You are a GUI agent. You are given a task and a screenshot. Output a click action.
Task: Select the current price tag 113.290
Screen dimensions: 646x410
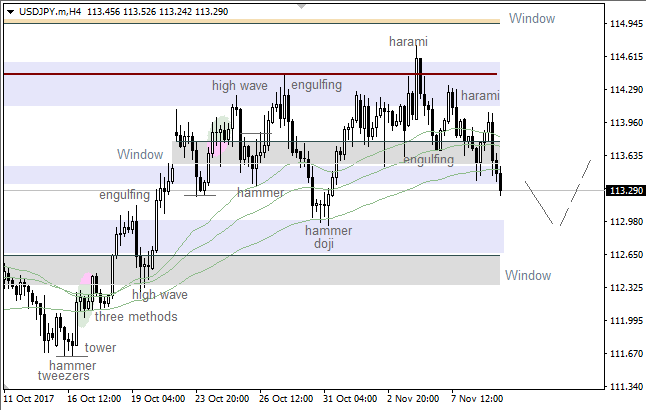pyautogui.click(x=625, y=190)
